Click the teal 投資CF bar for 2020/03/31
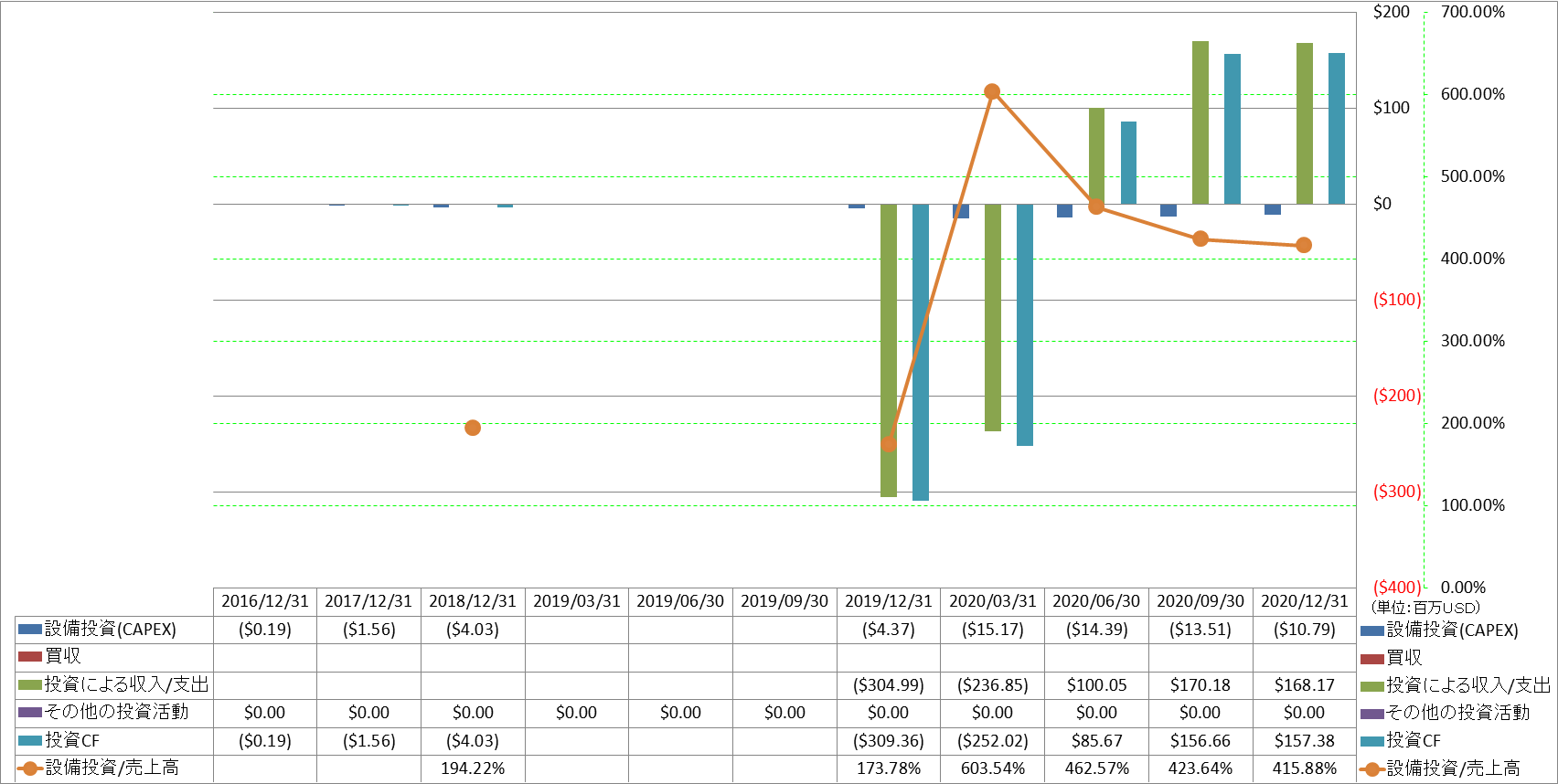Viewport: 1558px width, 784px height. point(1025,324)
